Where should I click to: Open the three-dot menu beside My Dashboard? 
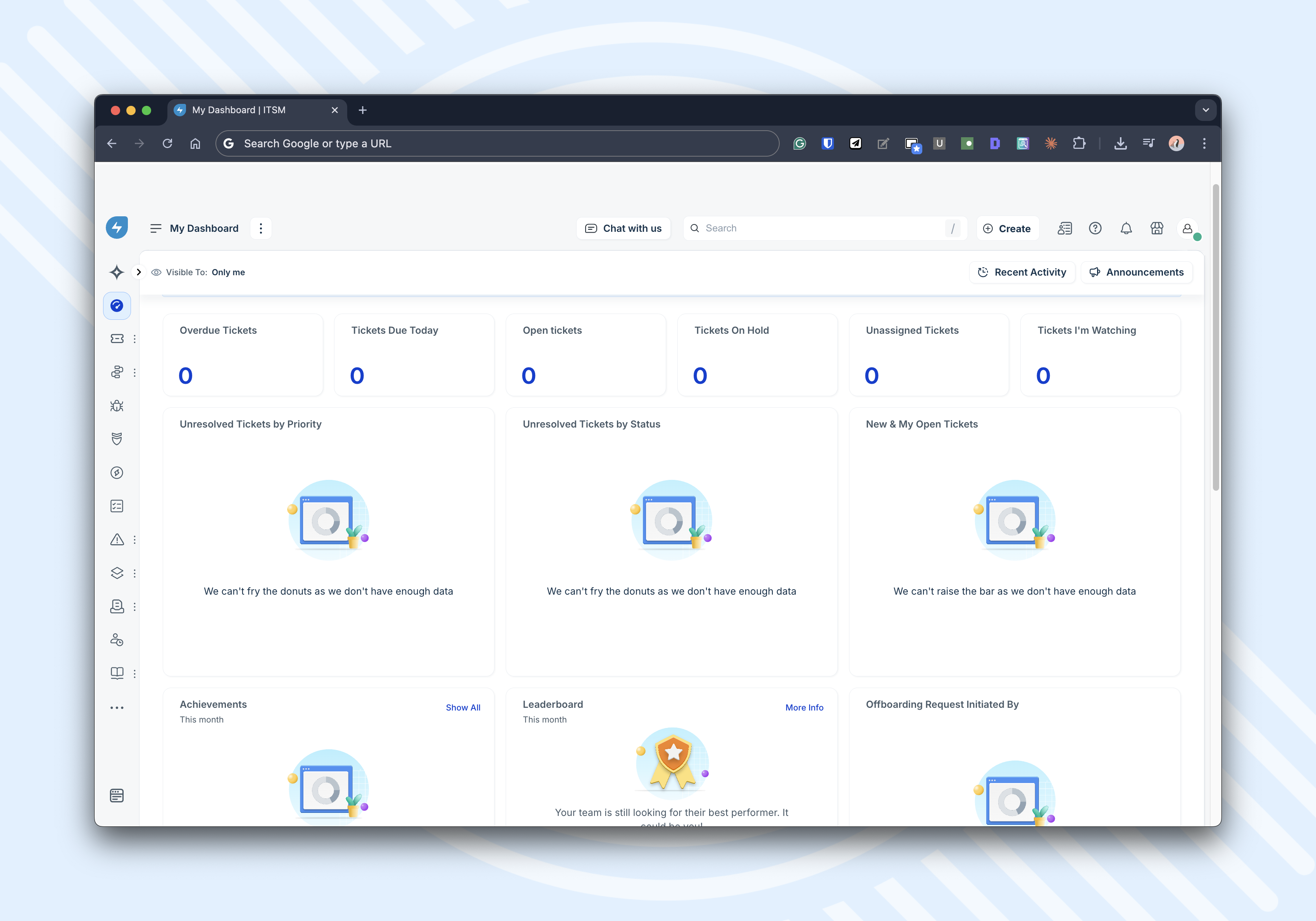click(x=261, y=228)
